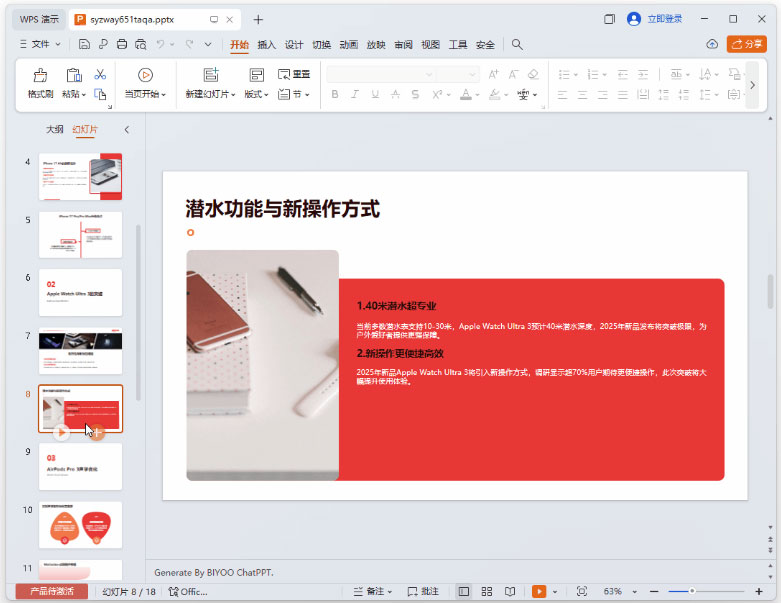Start slideshow from current page icon

click(145, 75)
